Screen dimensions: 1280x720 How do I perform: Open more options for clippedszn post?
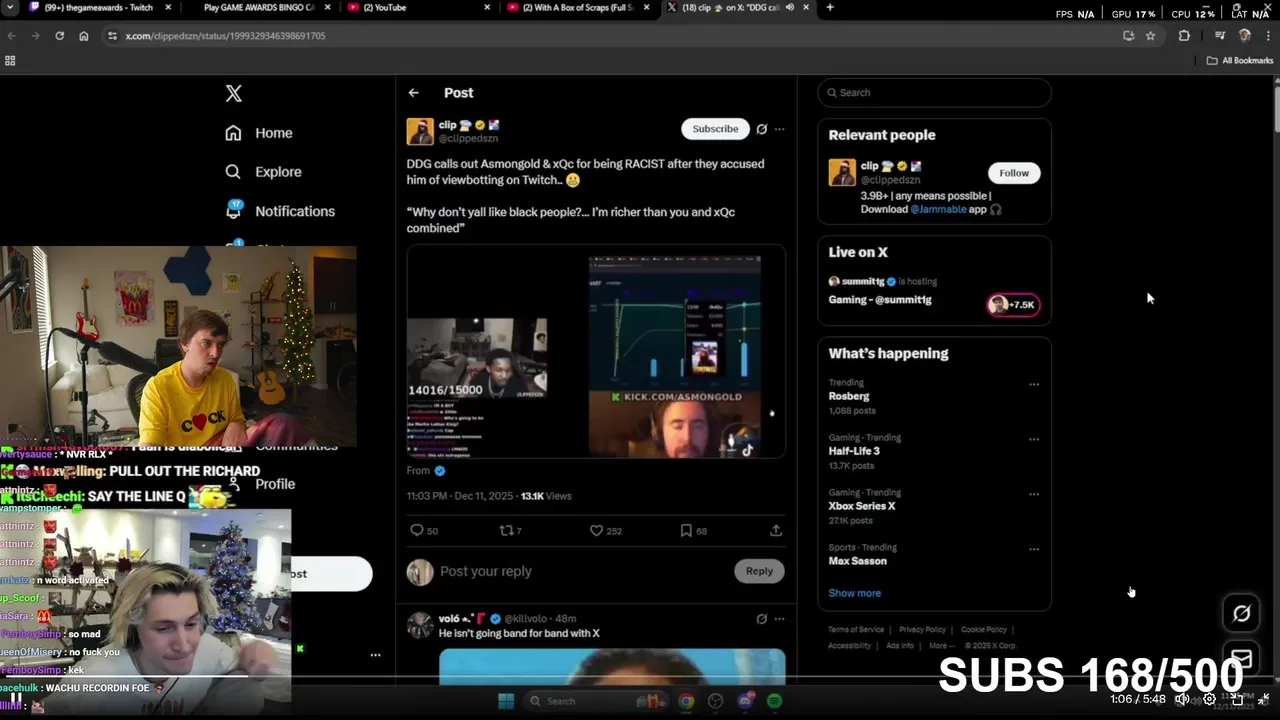click(x=779, y=129)
